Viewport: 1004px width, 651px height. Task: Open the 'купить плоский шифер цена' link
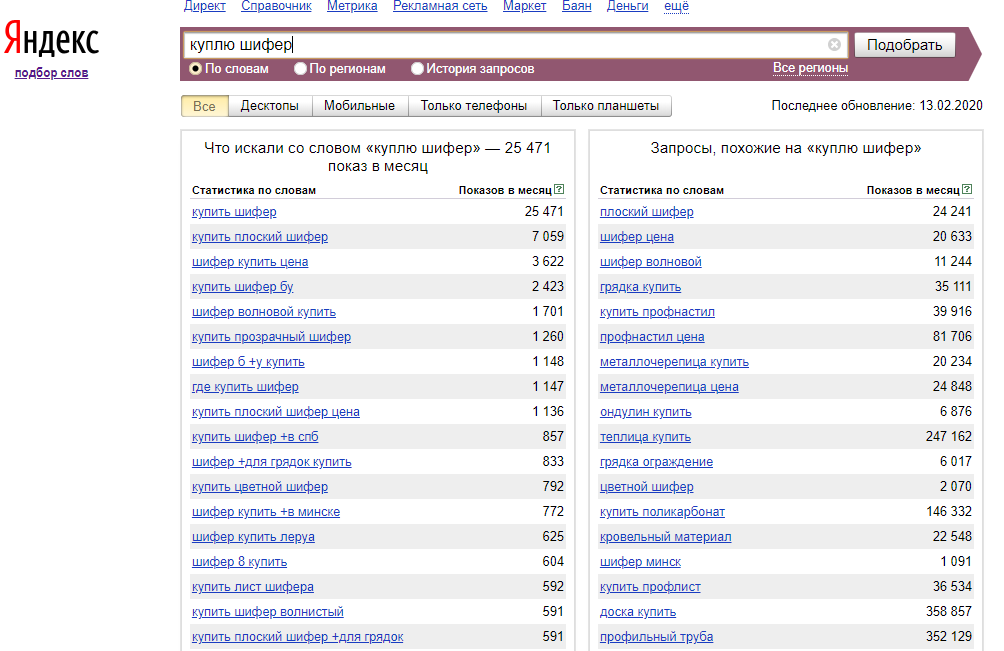coord(276,412)
